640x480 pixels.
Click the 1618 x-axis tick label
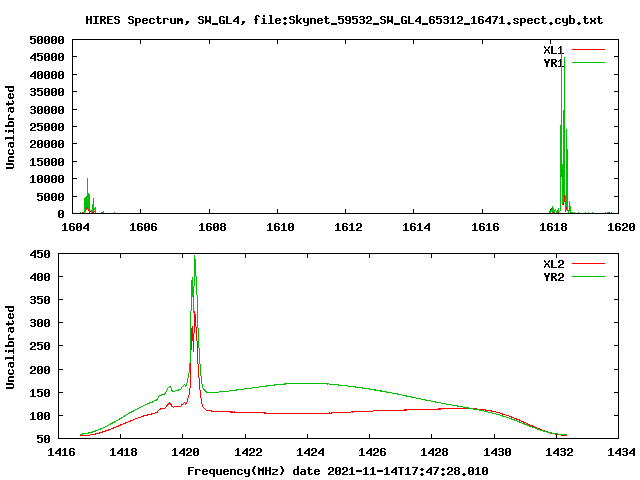coord(553,227)
